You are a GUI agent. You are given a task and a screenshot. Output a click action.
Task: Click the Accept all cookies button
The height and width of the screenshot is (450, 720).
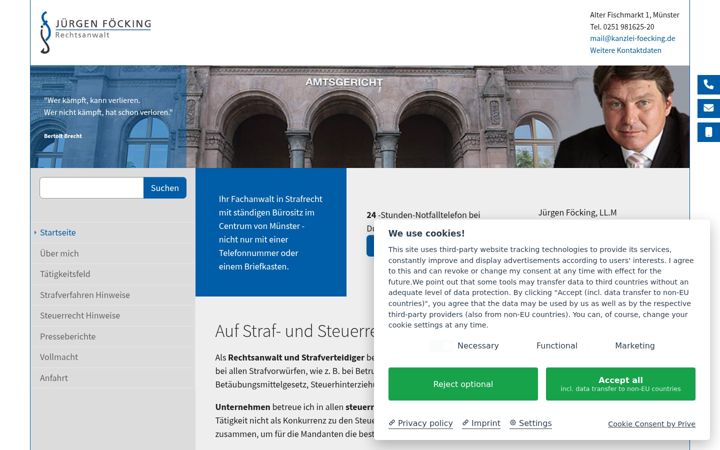(620, 384)
